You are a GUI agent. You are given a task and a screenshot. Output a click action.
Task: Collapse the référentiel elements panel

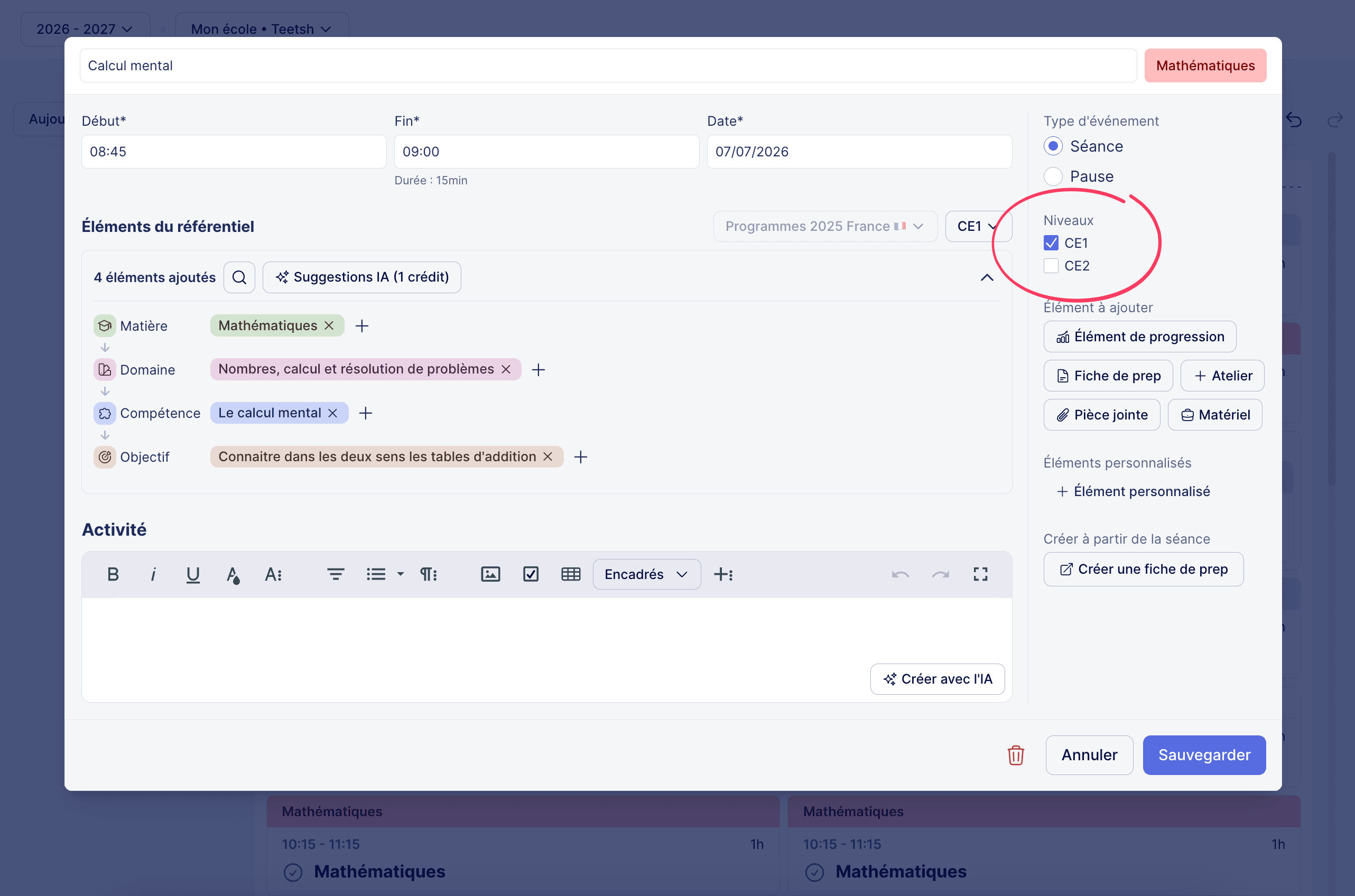pos(986,278)
